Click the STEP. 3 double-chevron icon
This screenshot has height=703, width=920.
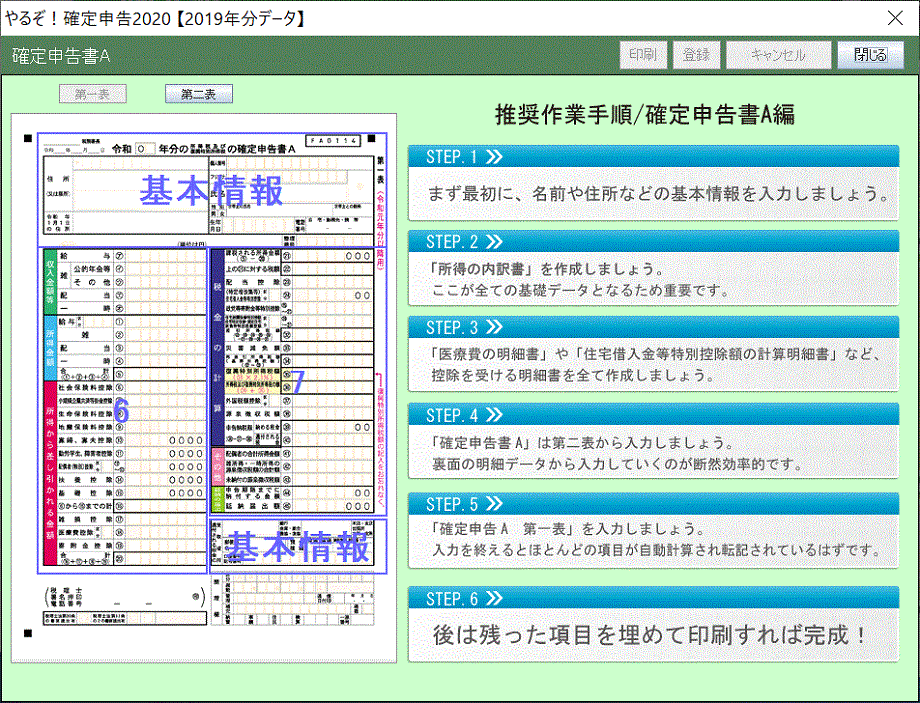tap(494, 327)
